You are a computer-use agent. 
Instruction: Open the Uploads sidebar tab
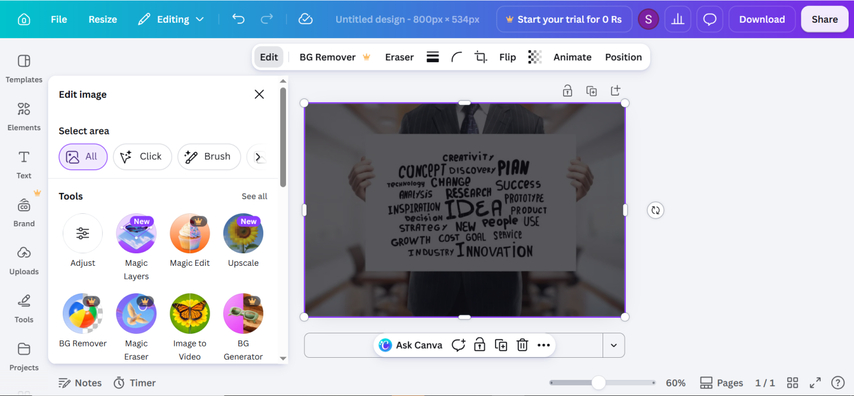pyautogui.click(x=24, y=260)
